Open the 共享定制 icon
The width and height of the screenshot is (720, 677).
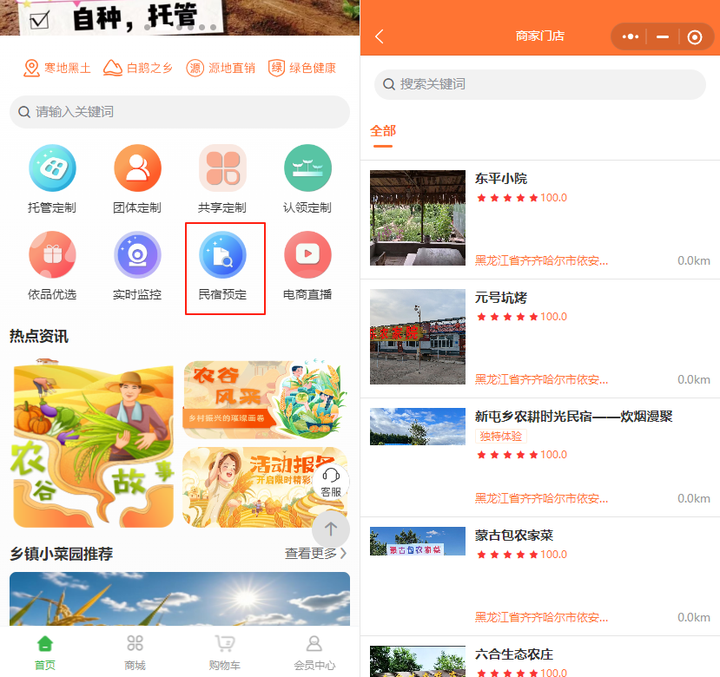click(x=223, y=168)
